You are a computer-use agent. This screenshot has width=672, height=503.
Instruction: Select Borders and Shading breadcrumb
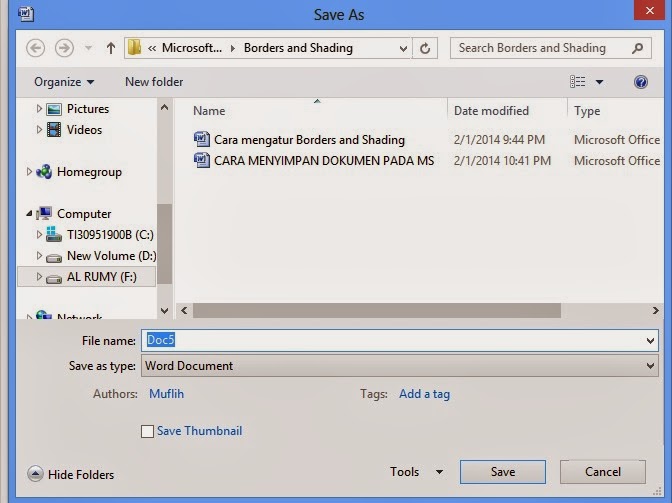click(298, 48)
